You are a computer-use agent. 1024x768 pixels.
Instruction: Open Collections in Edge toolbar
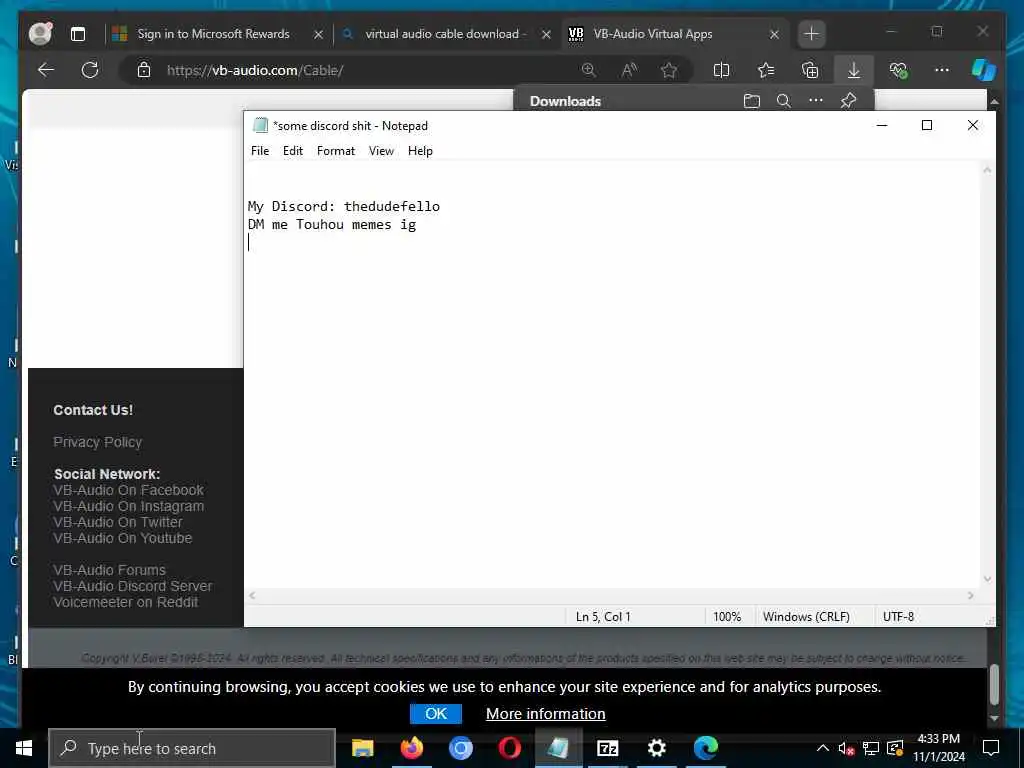[x=810, y=70]
